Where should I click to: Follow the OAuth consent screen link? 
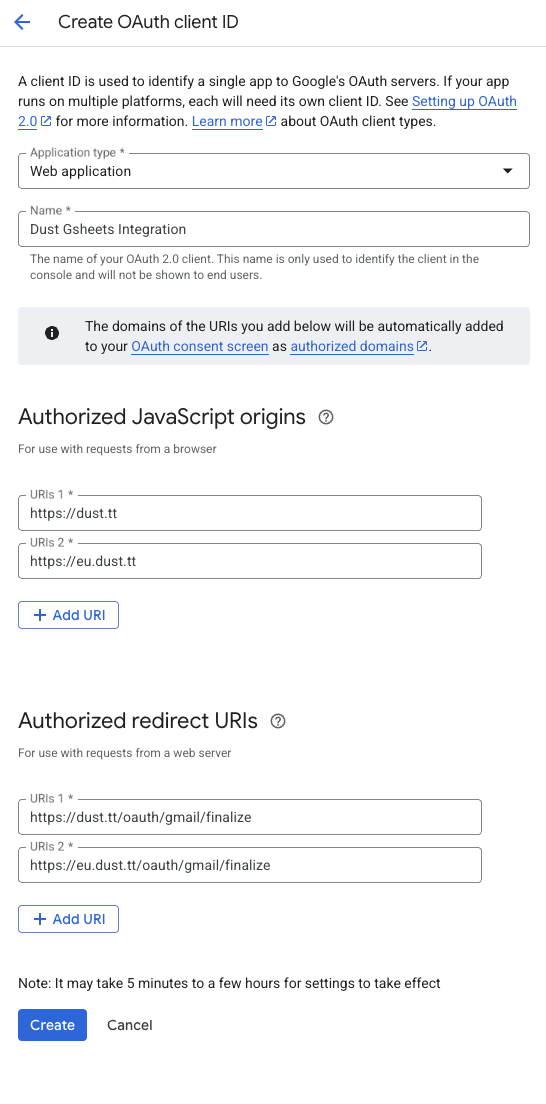[x=199, y=346]
